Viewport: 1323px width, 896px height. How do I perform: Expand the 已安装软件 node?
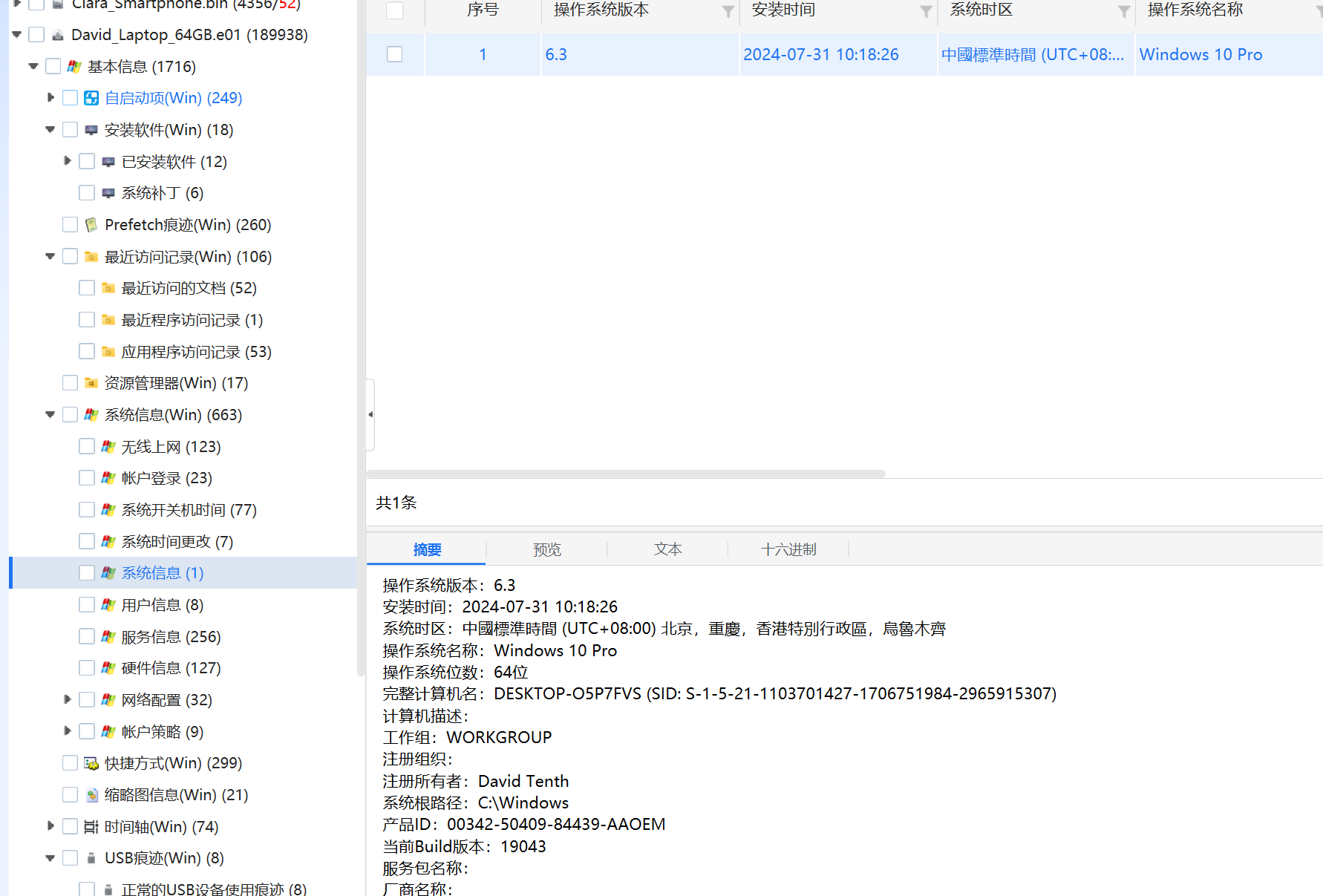(x=68, y=161)
